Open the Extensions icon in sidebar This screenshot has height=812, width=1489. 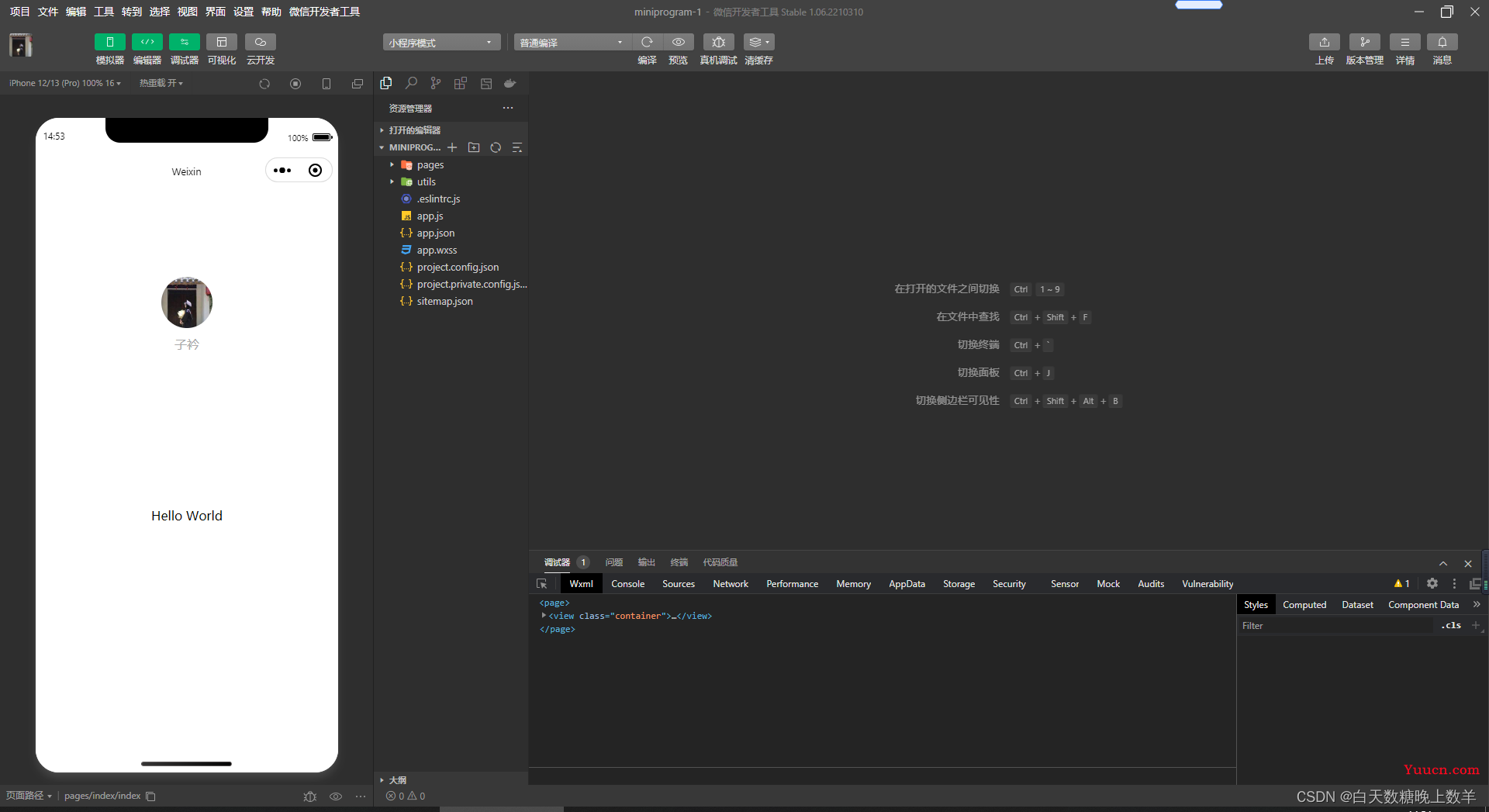[x=461, y=83]
